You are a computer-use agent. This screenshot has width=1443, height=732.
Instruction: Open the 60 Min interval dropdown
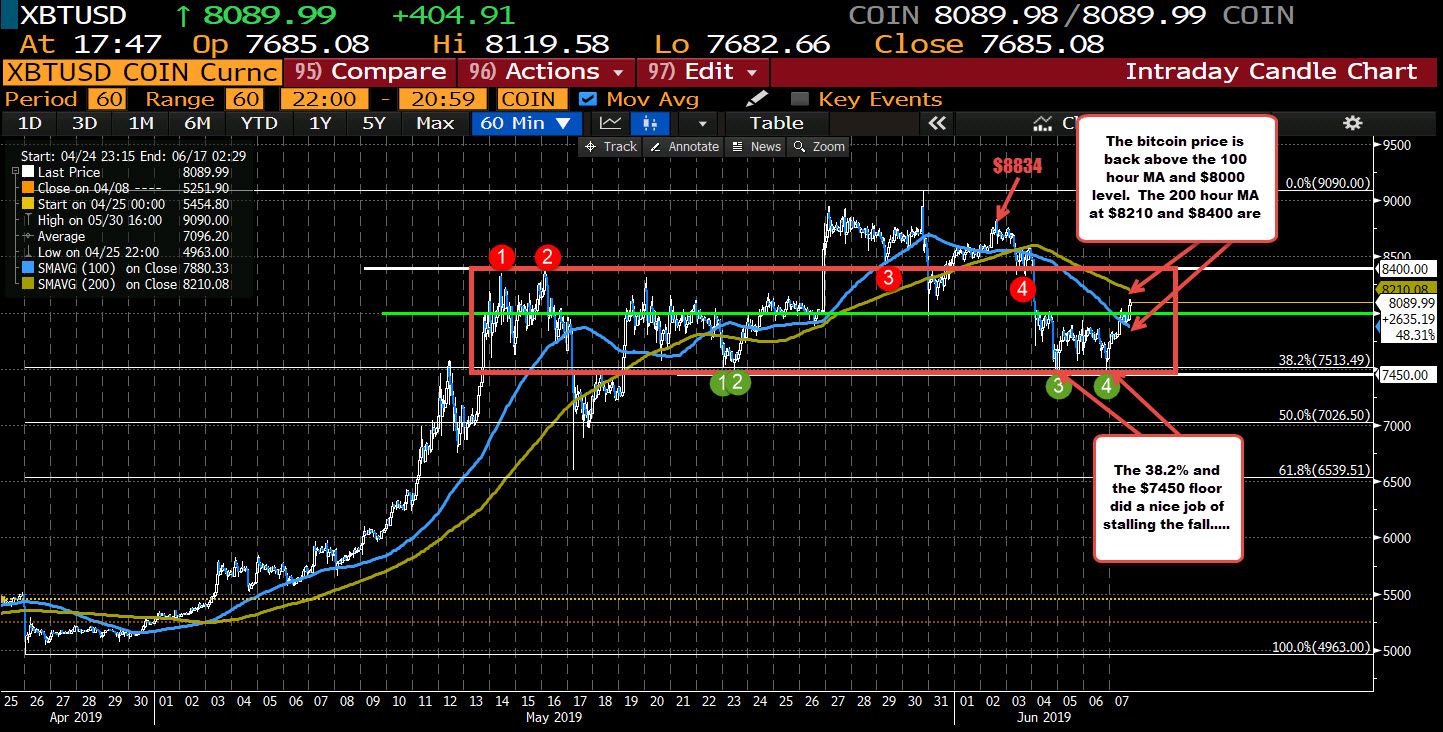click(x=526, y=123)
